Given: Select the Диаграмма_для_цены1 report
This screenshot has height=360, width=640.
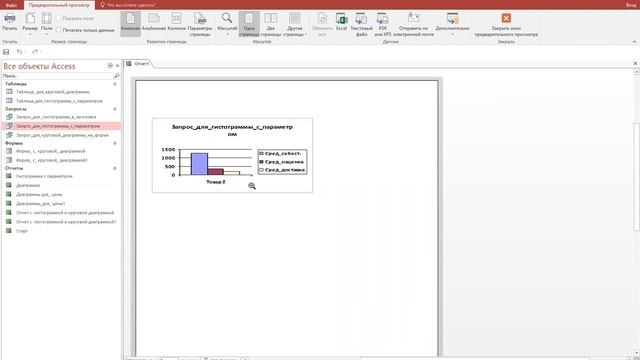Looking at the screenshot, I should point(61,204).
